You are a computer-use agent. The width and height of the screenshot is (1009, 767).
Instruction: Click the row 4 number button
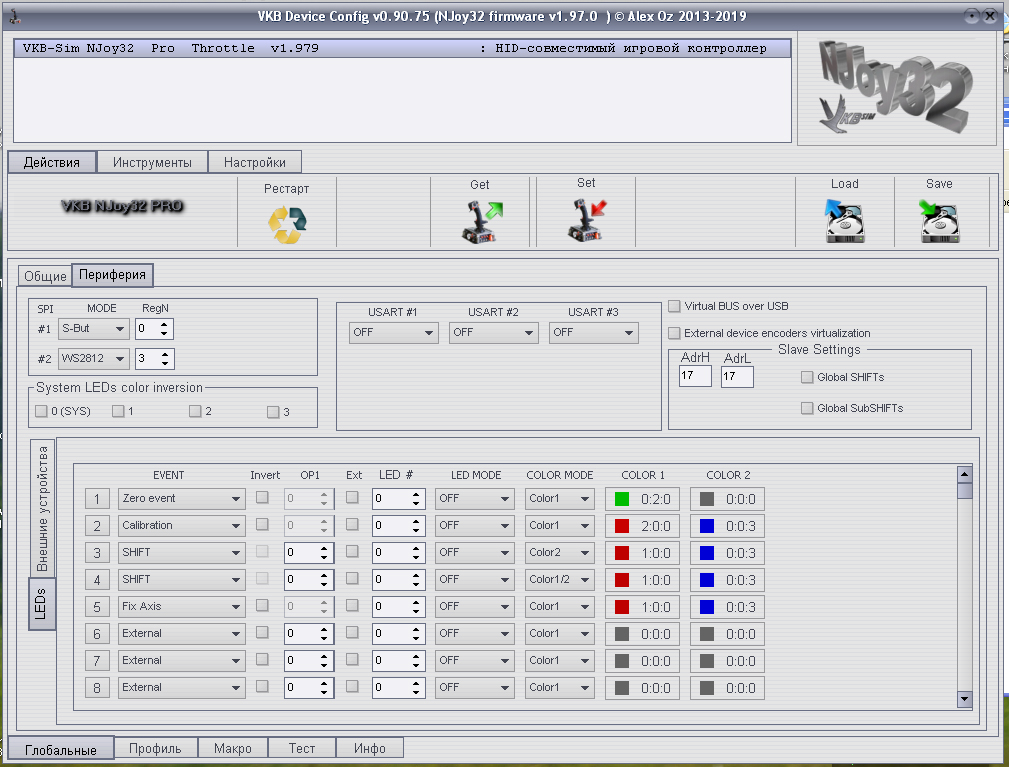coord(97,580)
